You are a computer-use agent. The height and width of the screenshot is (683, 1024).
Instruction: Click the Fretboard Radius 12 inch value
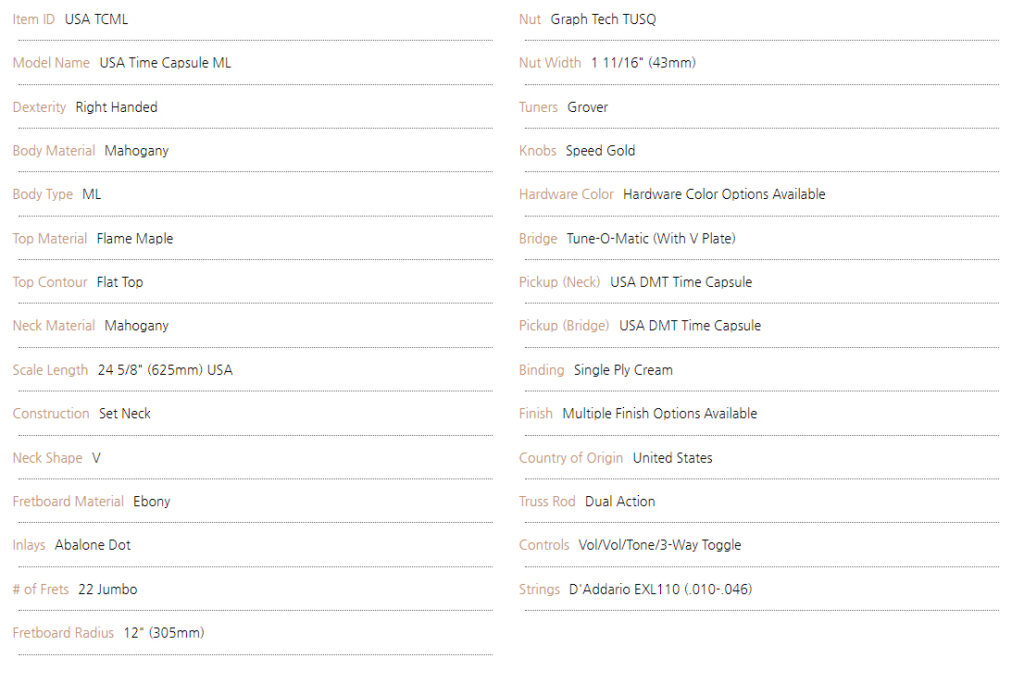tap(164, 633)
